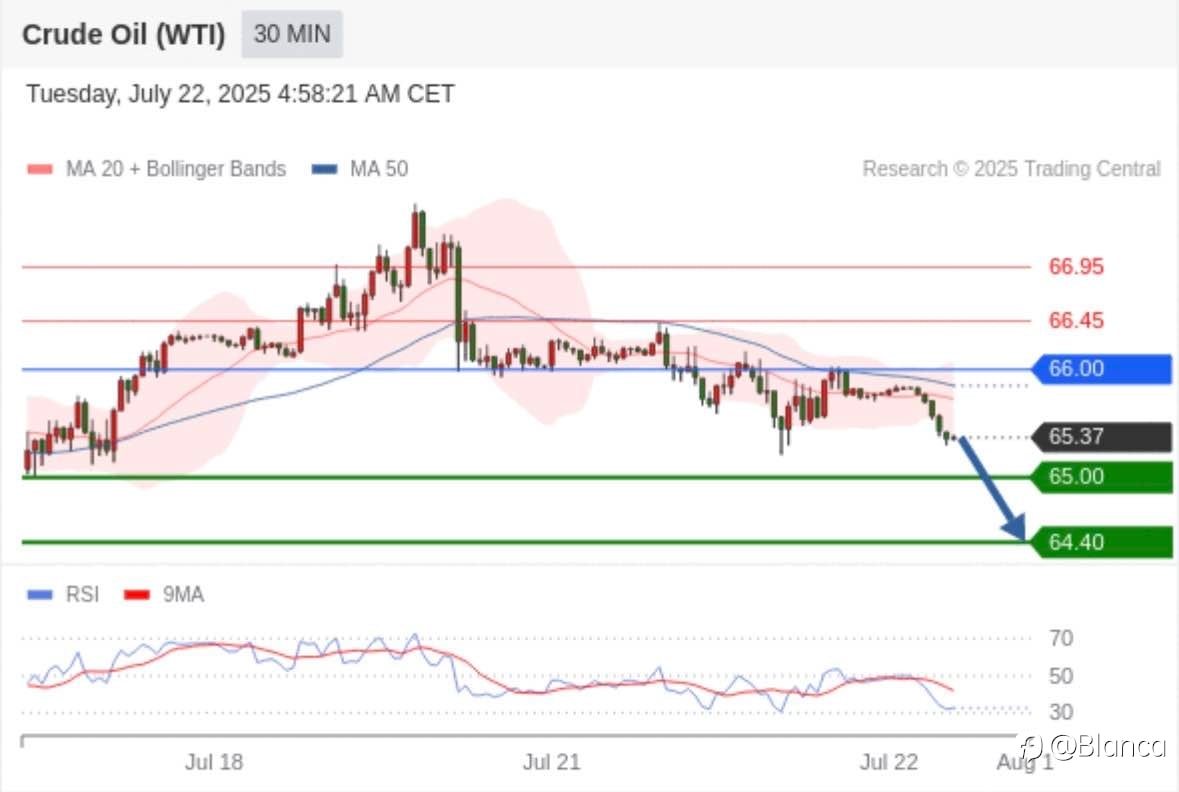1179x792 pixels.
Task: Click the MA 50 legend label
Action: pyautogui.click(x=379, y=168)
